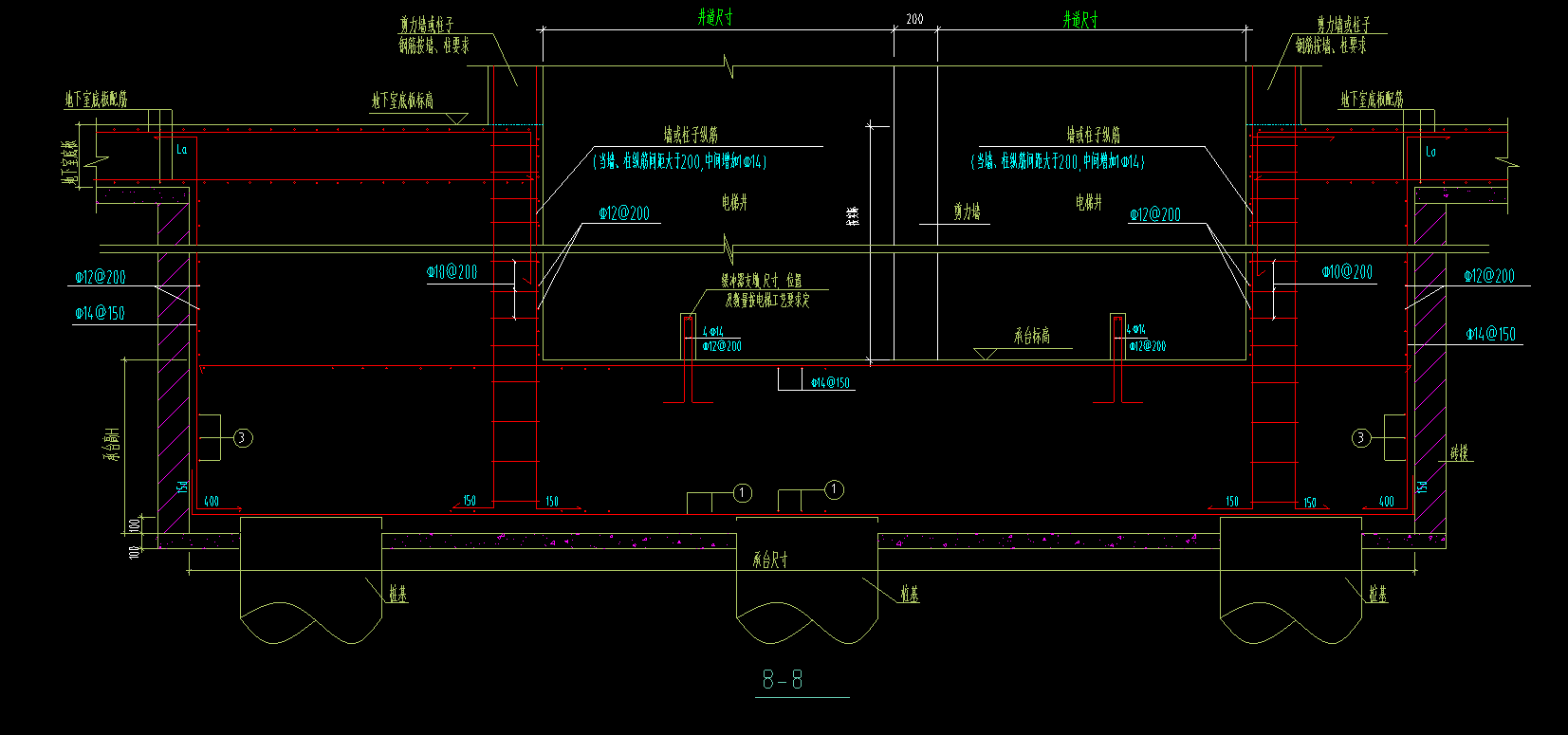Click the "承台标高" elevation label

(x=1032, y=336)
